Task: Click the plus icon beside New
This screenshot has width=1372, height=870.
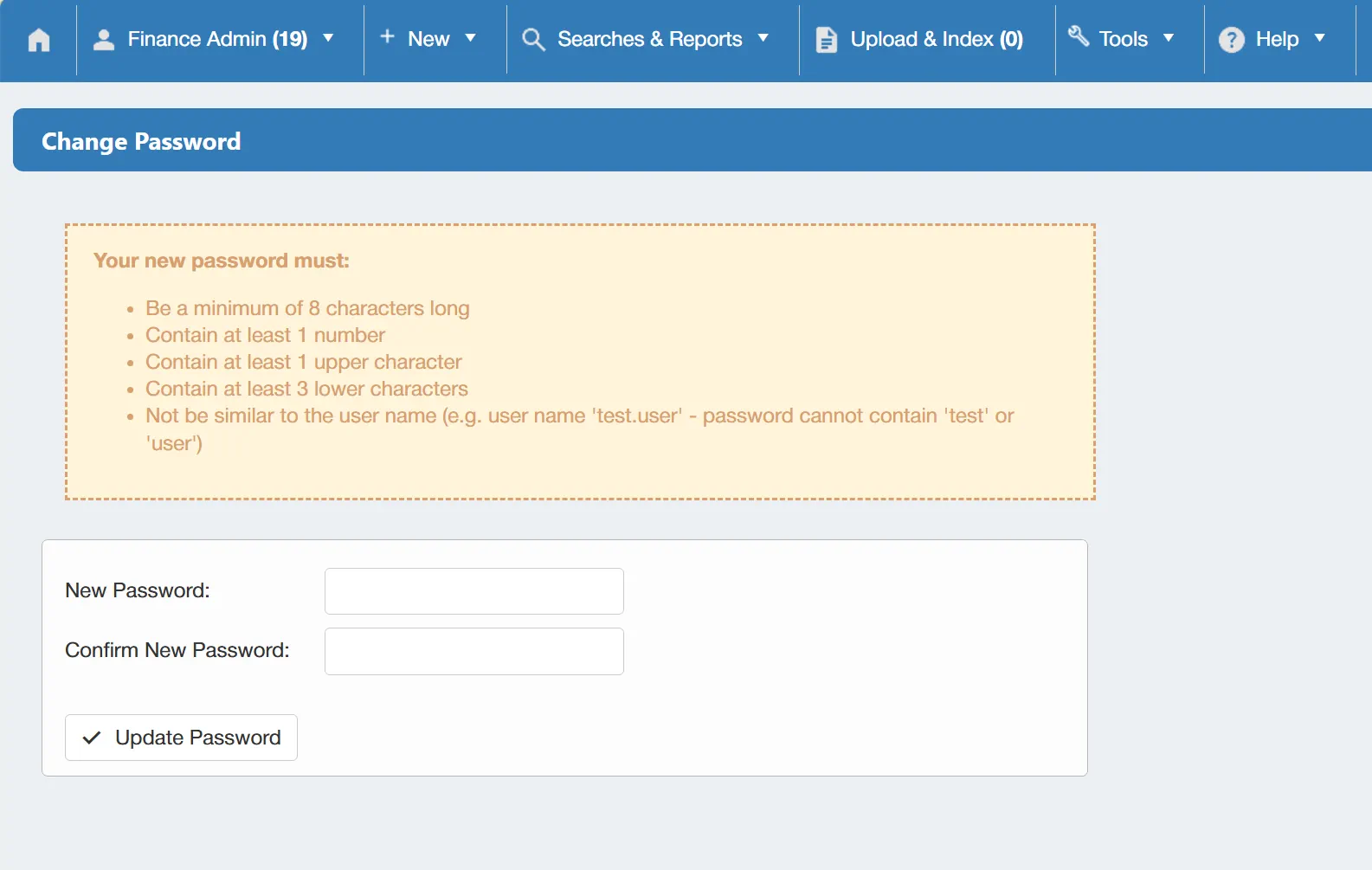Action: 388,36
